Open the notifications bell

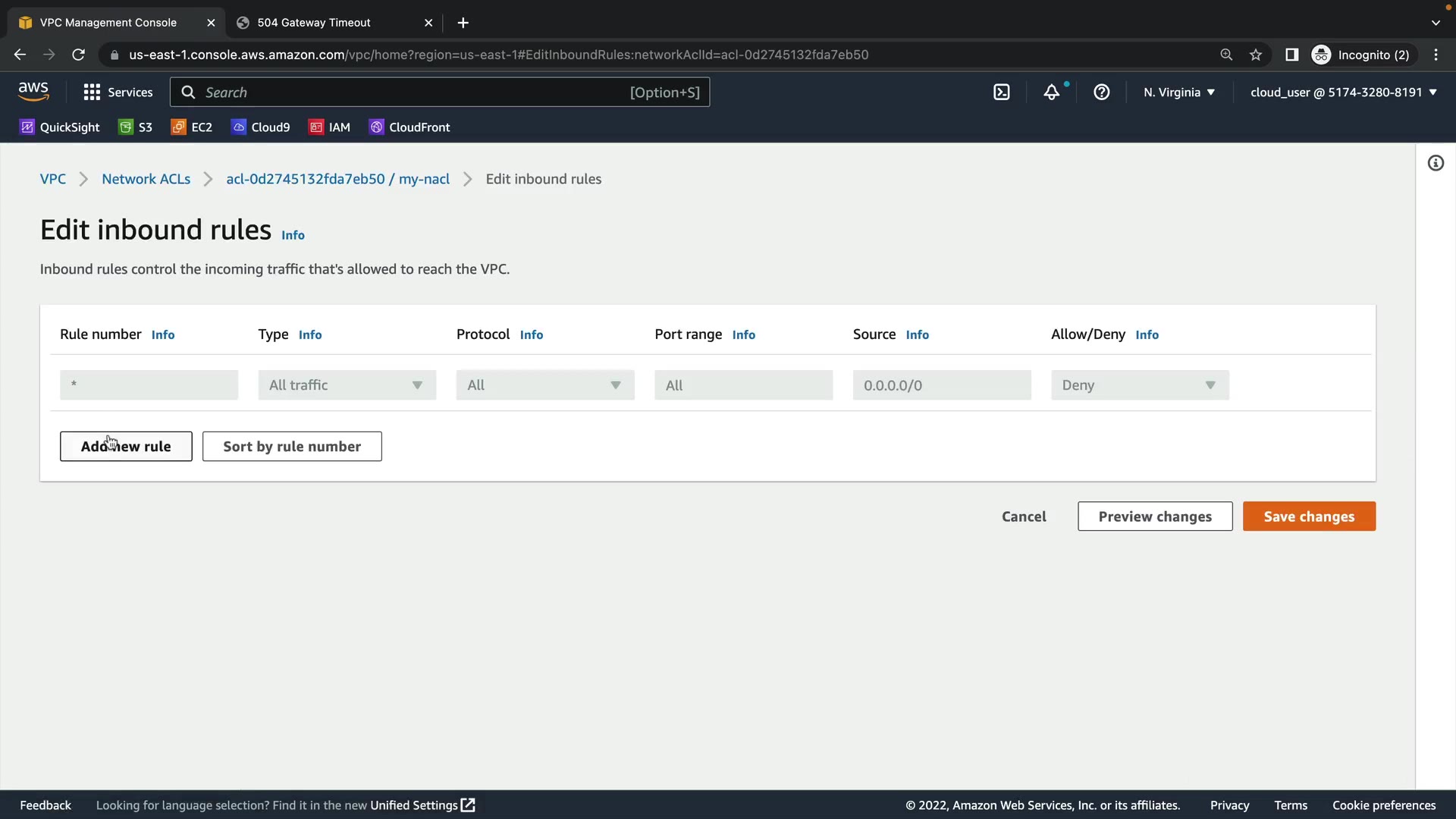click(x=1051, y=93)
